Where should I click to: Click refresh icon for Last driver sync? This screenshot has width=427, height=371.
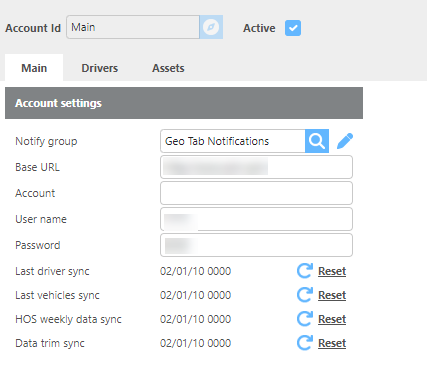click(x=305, y=271)
